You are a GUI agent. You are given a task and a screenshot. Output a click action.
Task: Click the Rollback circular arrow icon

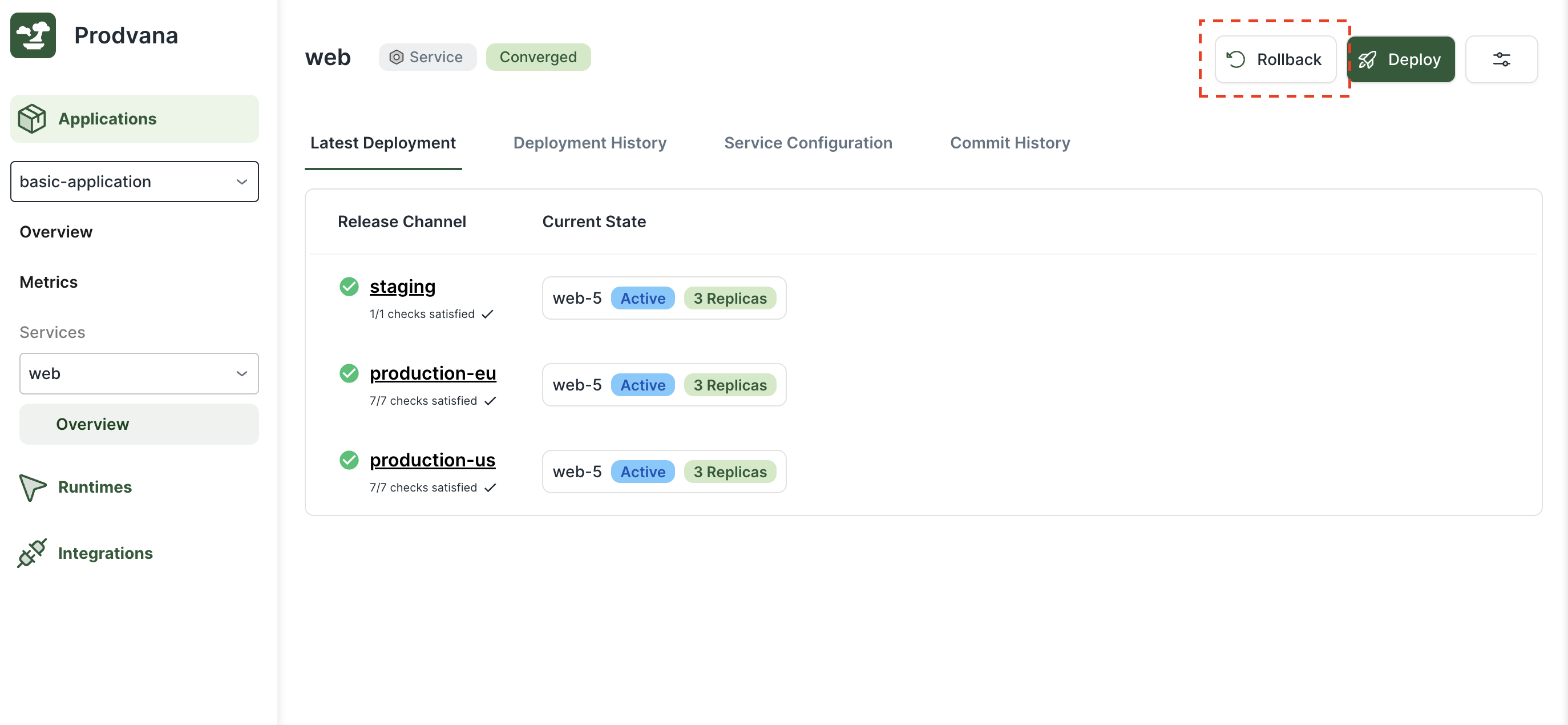click(x=1236, y=60)
